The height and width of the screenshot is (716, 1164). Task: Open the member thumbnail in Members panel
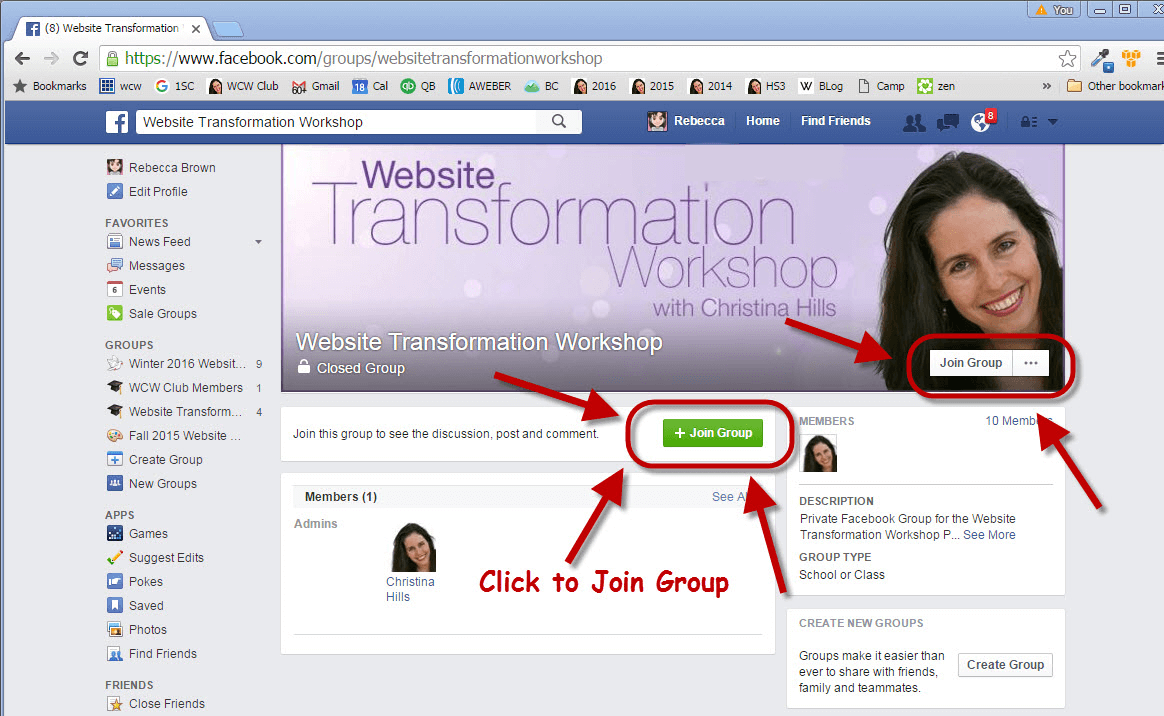[x=818, y=453]
